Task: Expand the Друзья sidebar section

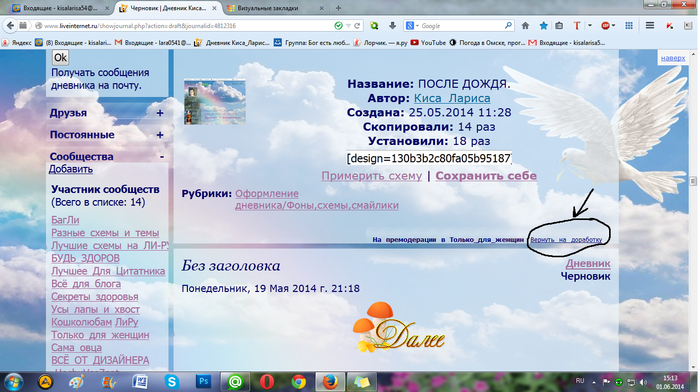Action: pos(160,113)
